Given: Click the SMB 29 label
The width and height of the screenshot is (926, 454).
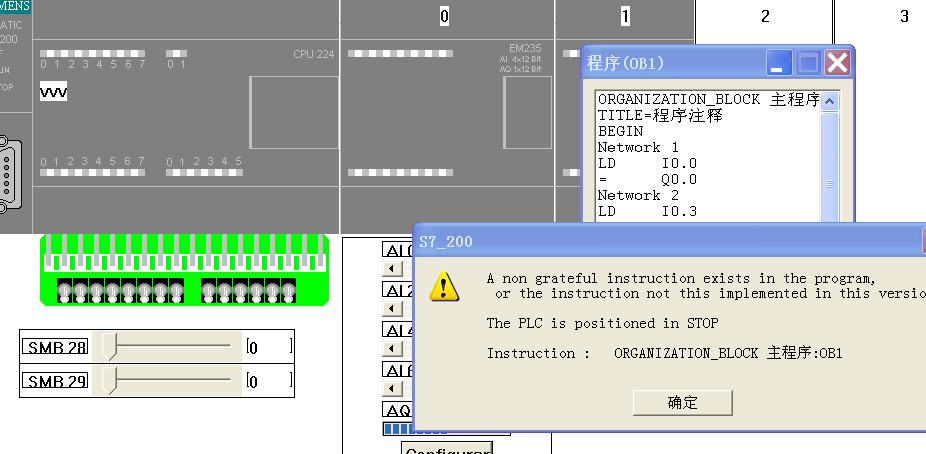Looking at the screenshot, I should click(x=55, y=381).
